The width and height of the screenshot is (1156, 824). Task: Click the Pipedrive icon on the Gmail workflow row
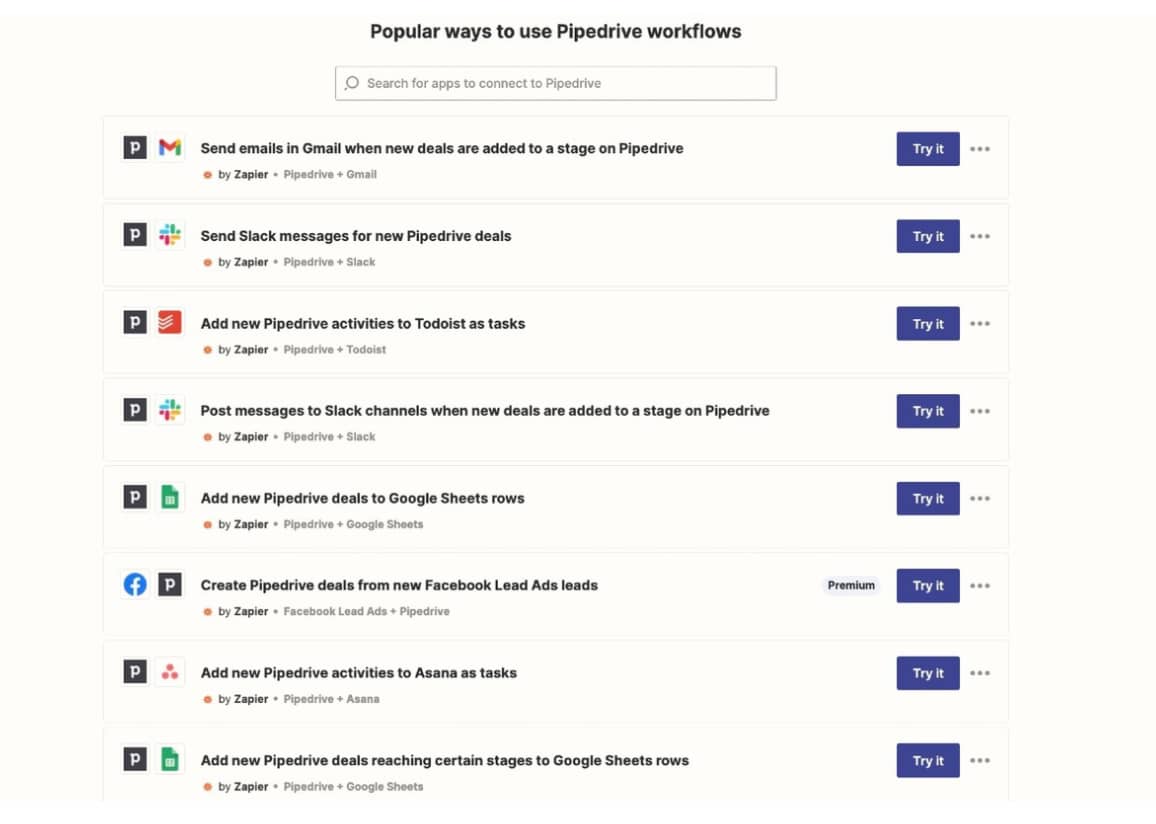click(135, 147)
